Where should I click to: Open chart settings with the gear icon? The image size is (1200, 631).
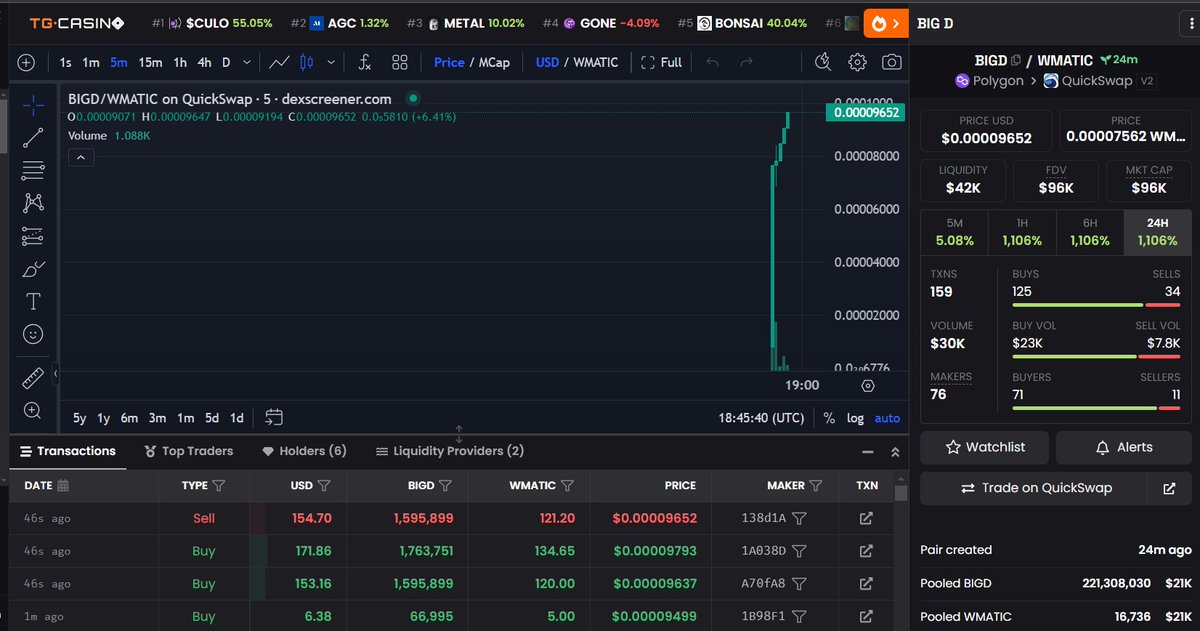click(x=857, y=62)
